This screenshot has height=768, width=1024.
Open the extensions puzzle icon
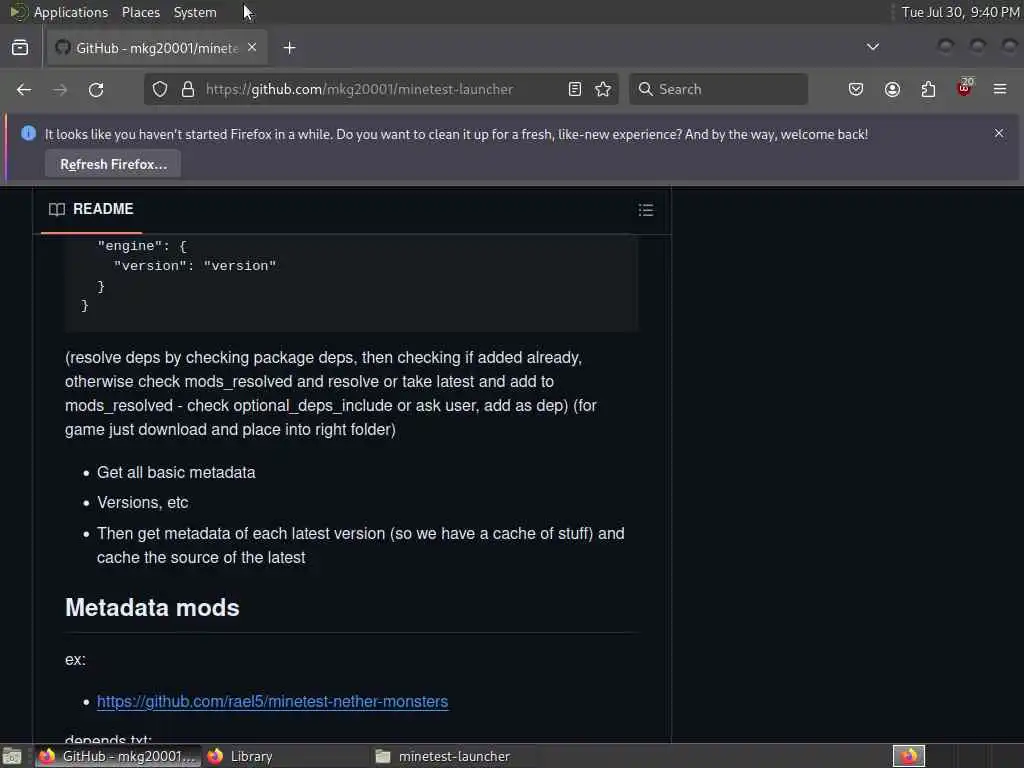pos(928,89)
